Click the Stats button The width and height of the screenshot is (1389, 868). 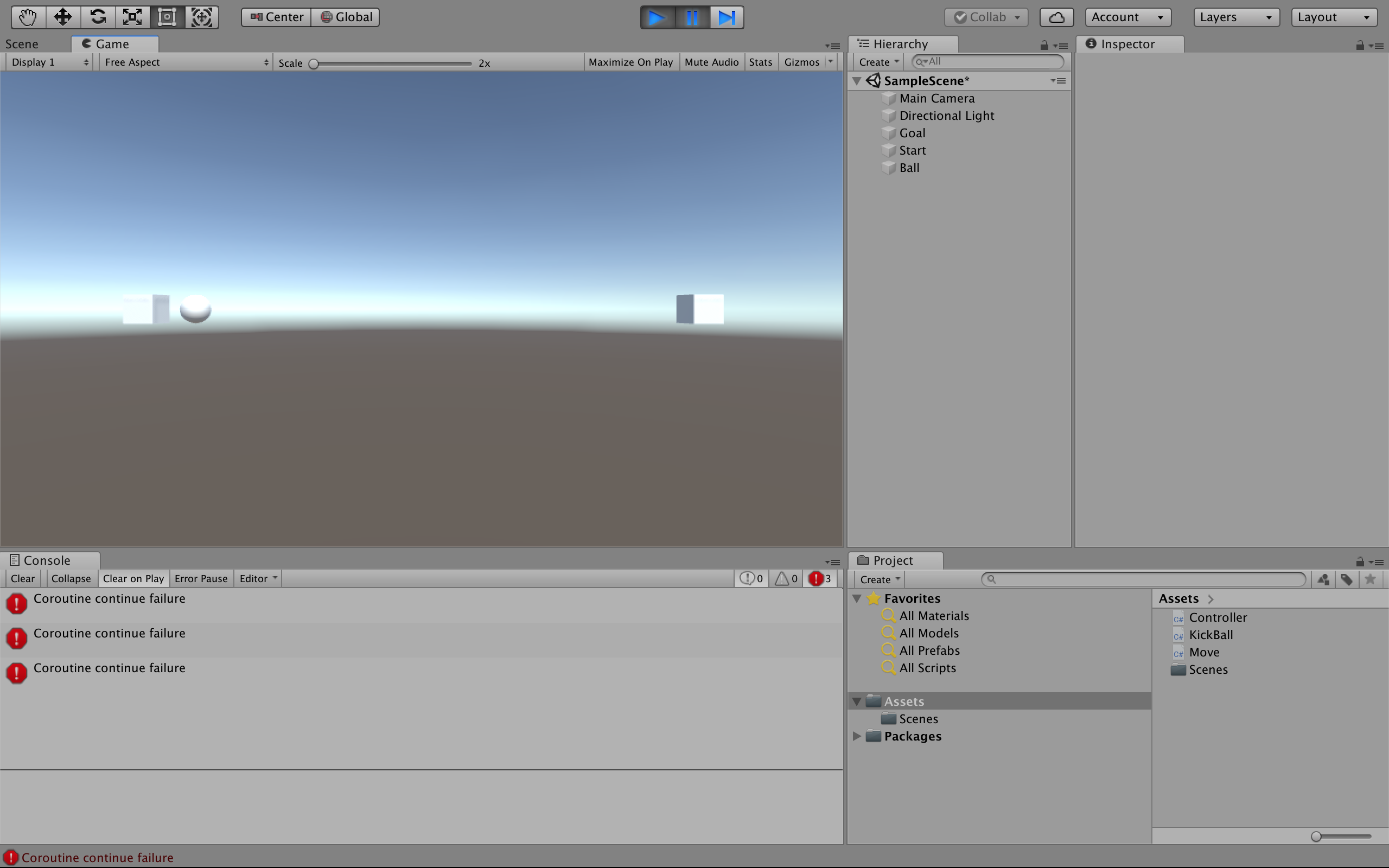click(760, 62)
